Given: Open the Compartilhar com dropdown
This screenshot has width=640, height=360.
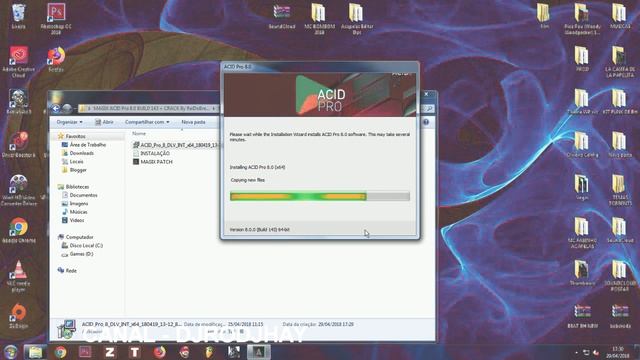Looking at the screenshot, I should click(147, 122).
